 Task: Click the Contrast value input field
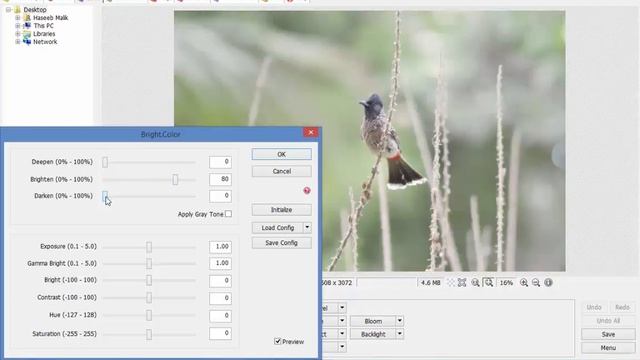pyautogui.click(x=220, y=298)
